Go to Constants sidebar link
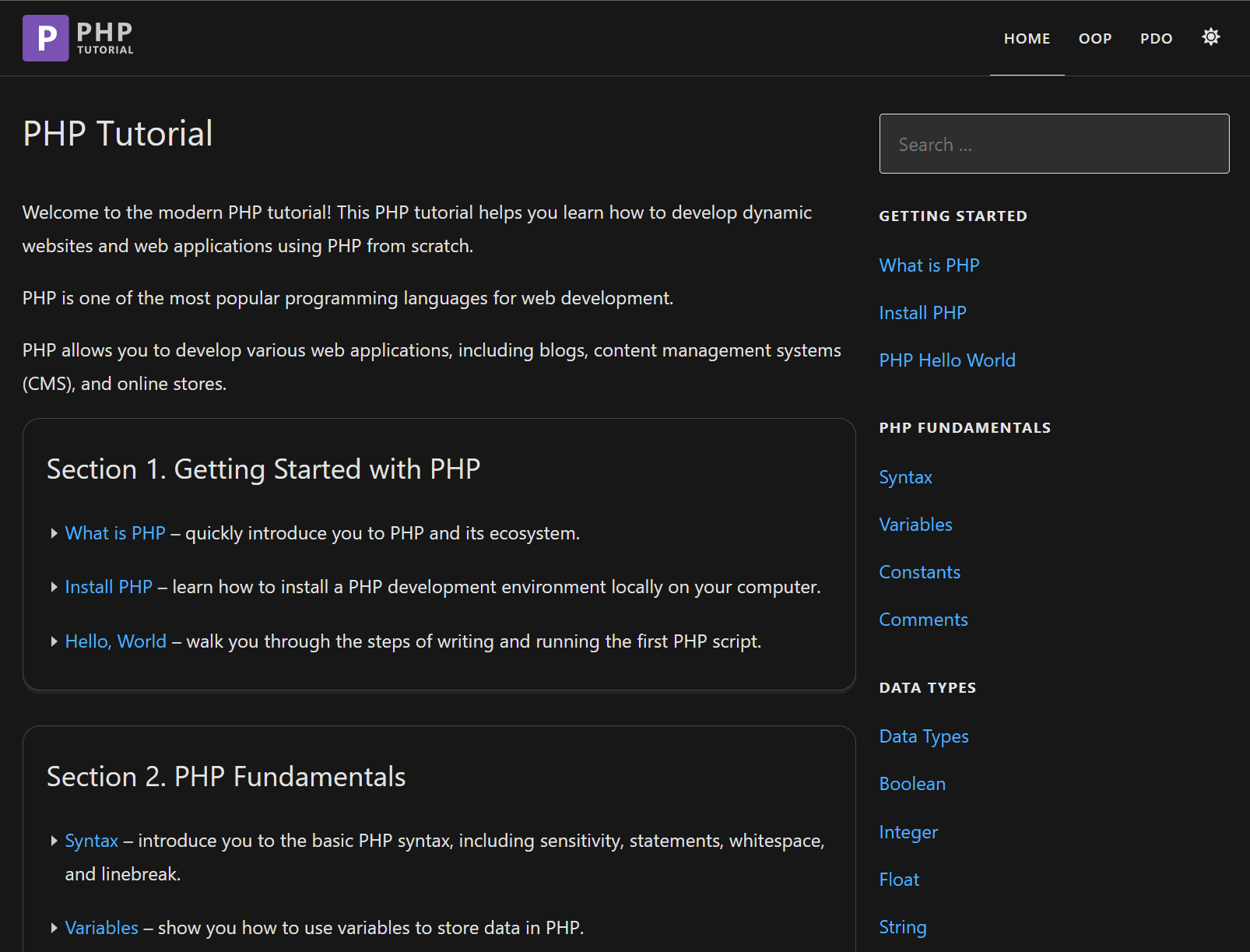The width and height of the screenshot is (1250, 952). coord(919,572)
